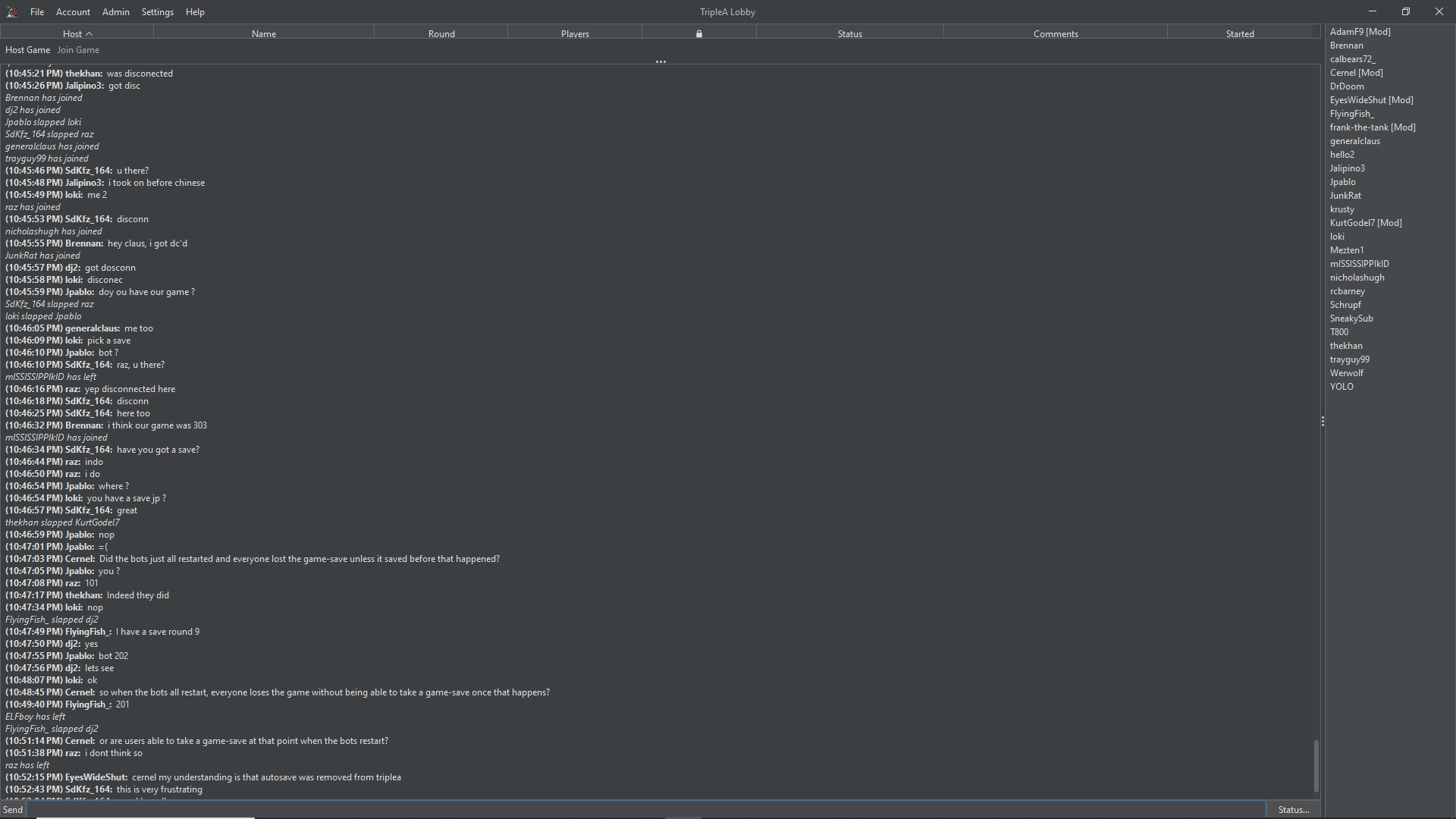Select trayguy99 in the player list
Screen dimensions: 1456x819
[x=1349, y=359]
